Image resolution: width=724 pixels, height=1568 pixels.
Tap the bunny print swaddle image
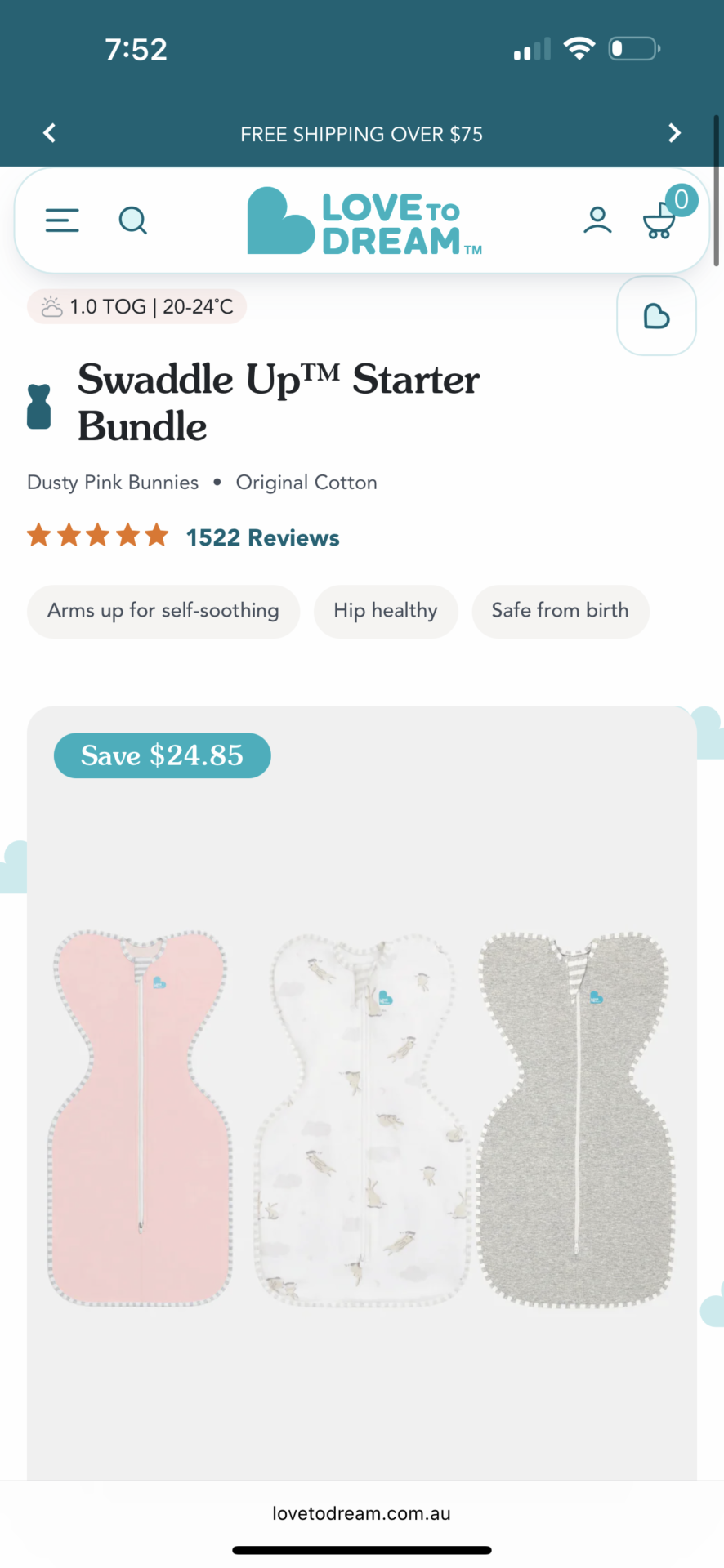tap(362, 1119)
